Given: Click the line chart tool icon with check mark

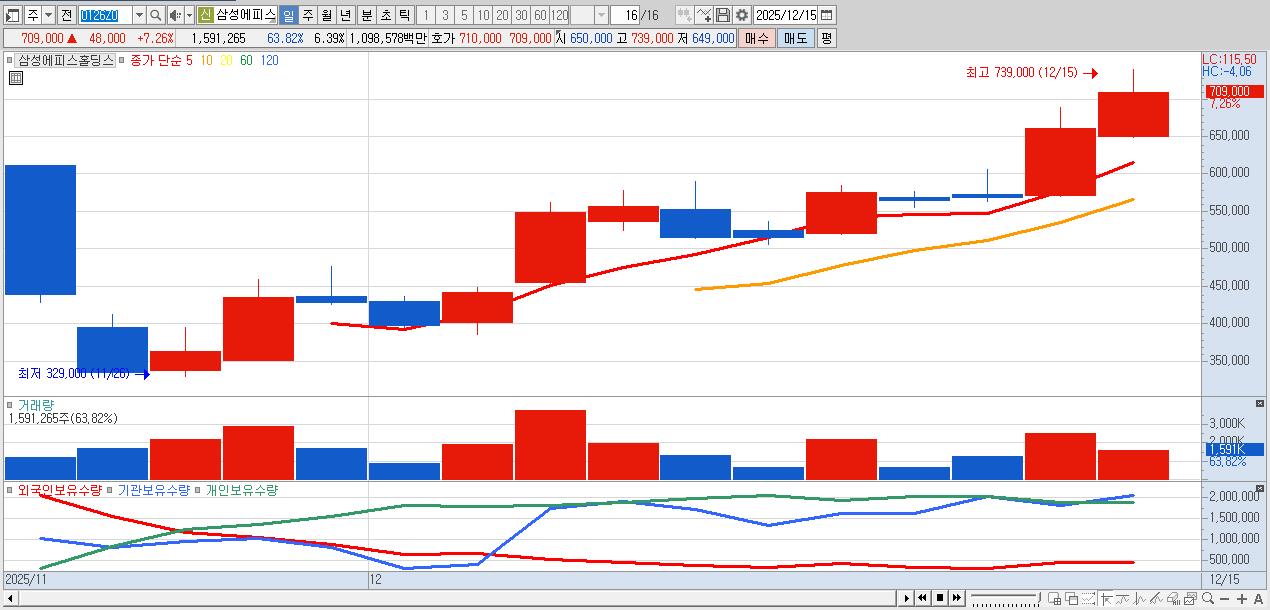Looking at the screenshot, I should pos(704,15).
